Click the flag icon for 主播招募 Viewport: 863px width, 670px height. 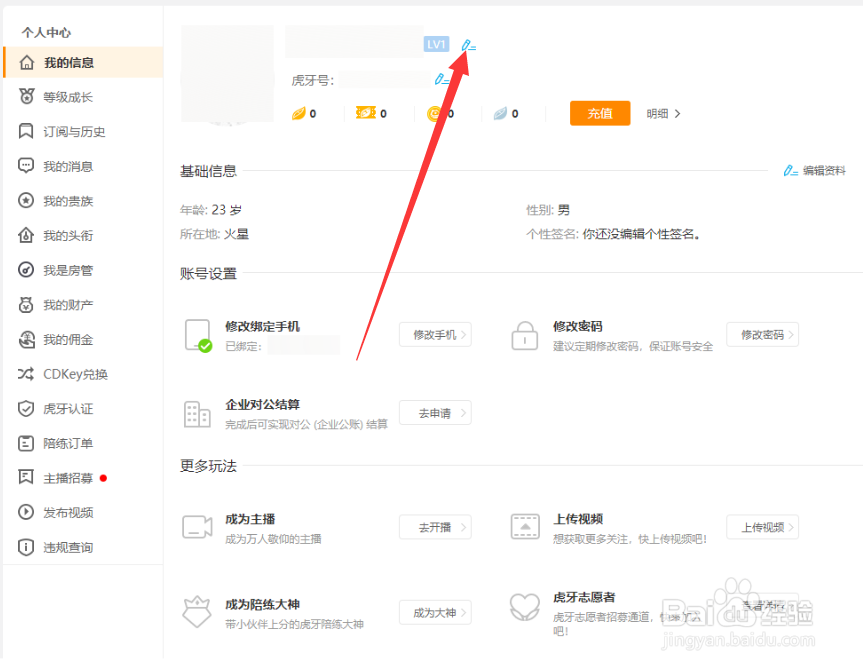pyautogui.click(x=26, y=477)
